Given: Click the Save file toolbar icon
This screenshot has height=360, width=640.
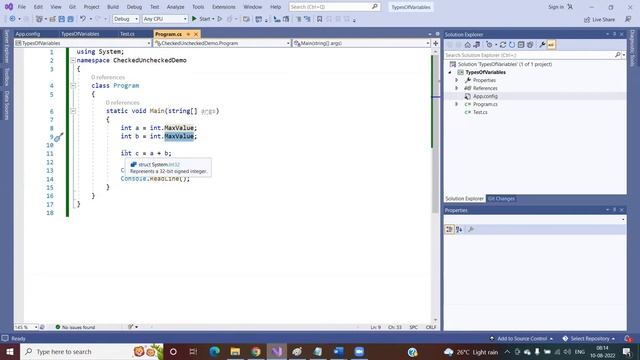Looking at the screenshot, I should [62, 19].
